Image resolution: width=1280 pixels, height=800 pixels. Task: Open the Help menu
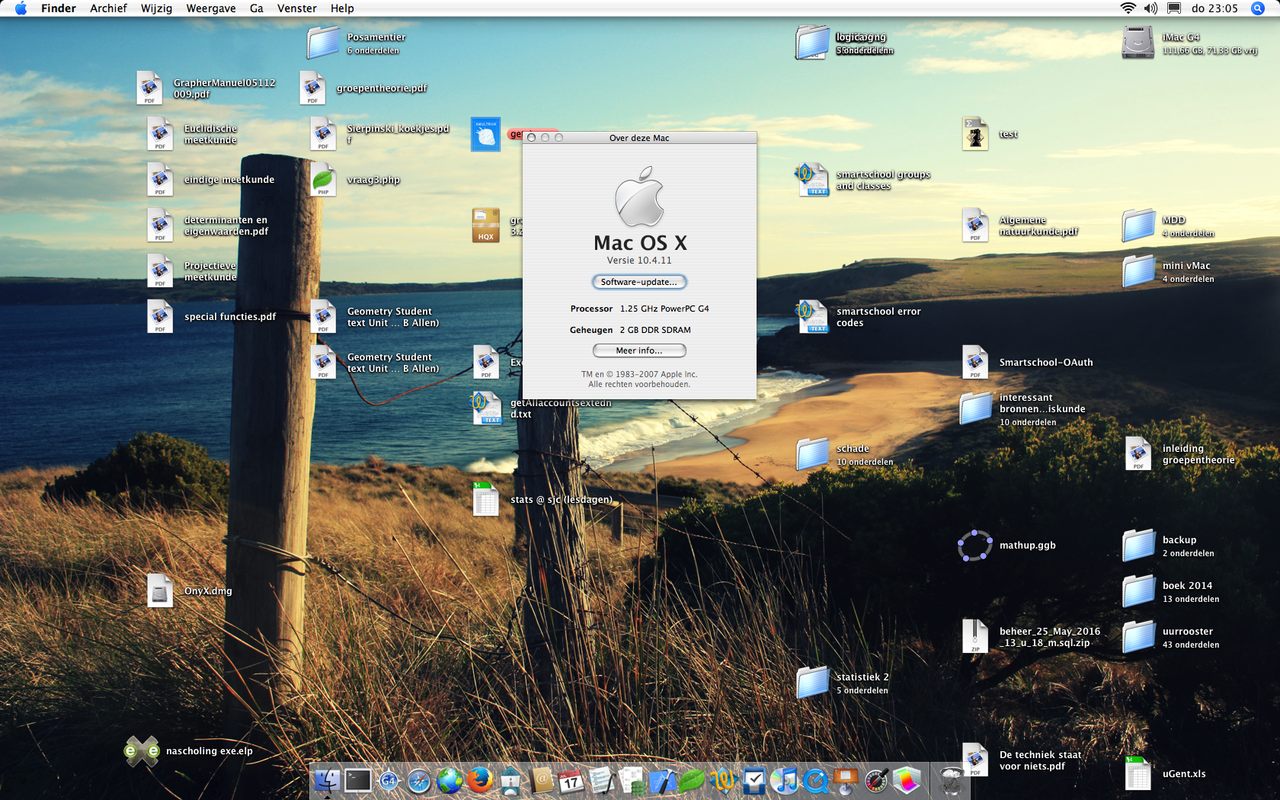pos(342,8)
